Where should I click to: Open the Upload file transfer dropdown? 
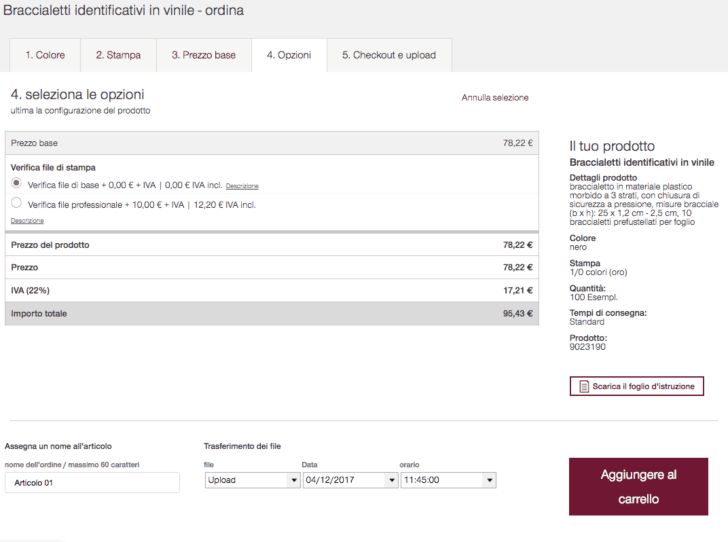[x=253, y=480]
